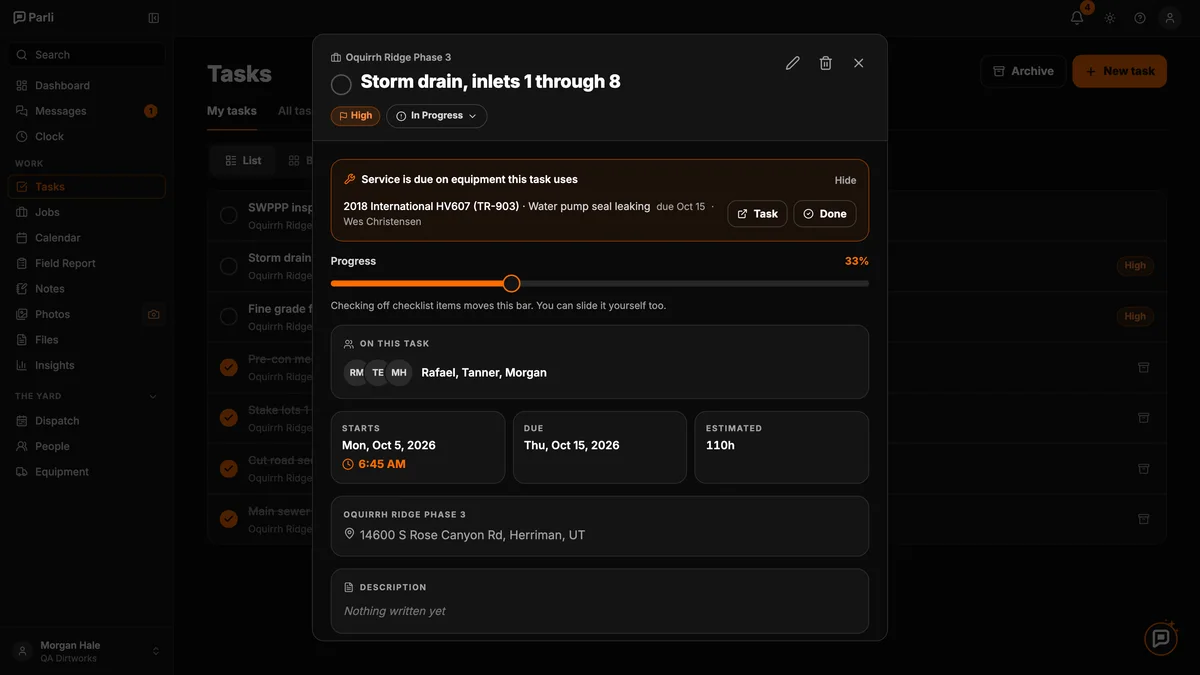Click the clock icon beside 6:45 AM
1200x675 pixels.
tap(348, 464)
